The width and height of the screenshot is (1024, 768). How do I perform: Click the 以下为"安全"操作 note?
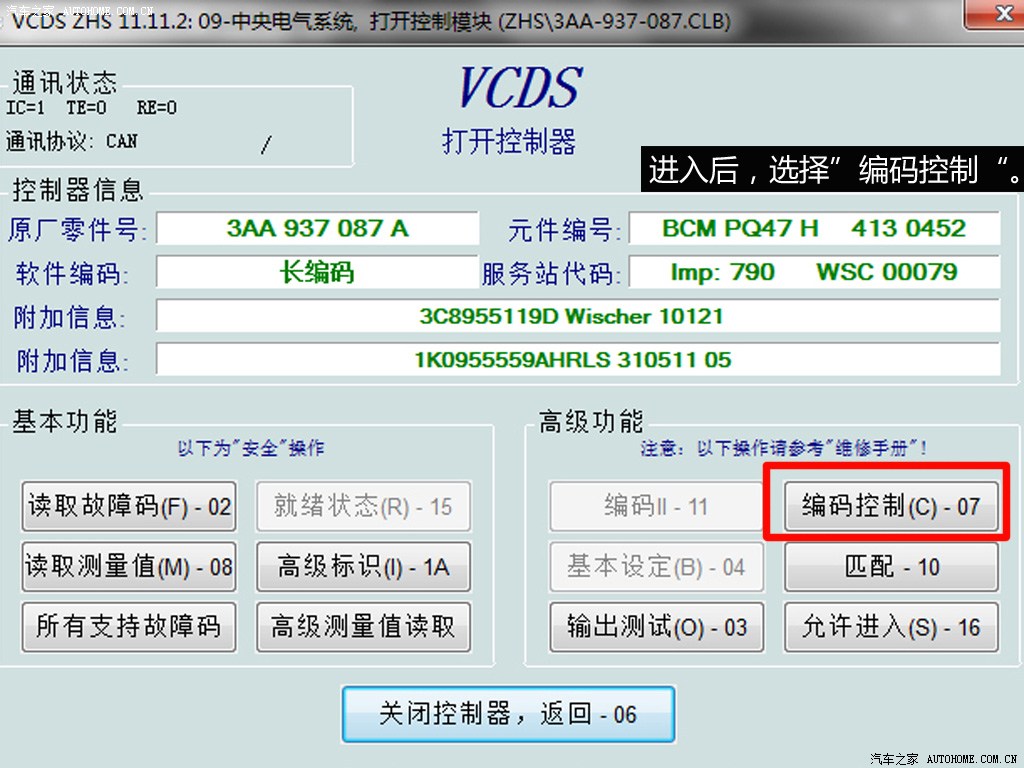point(251,448)
